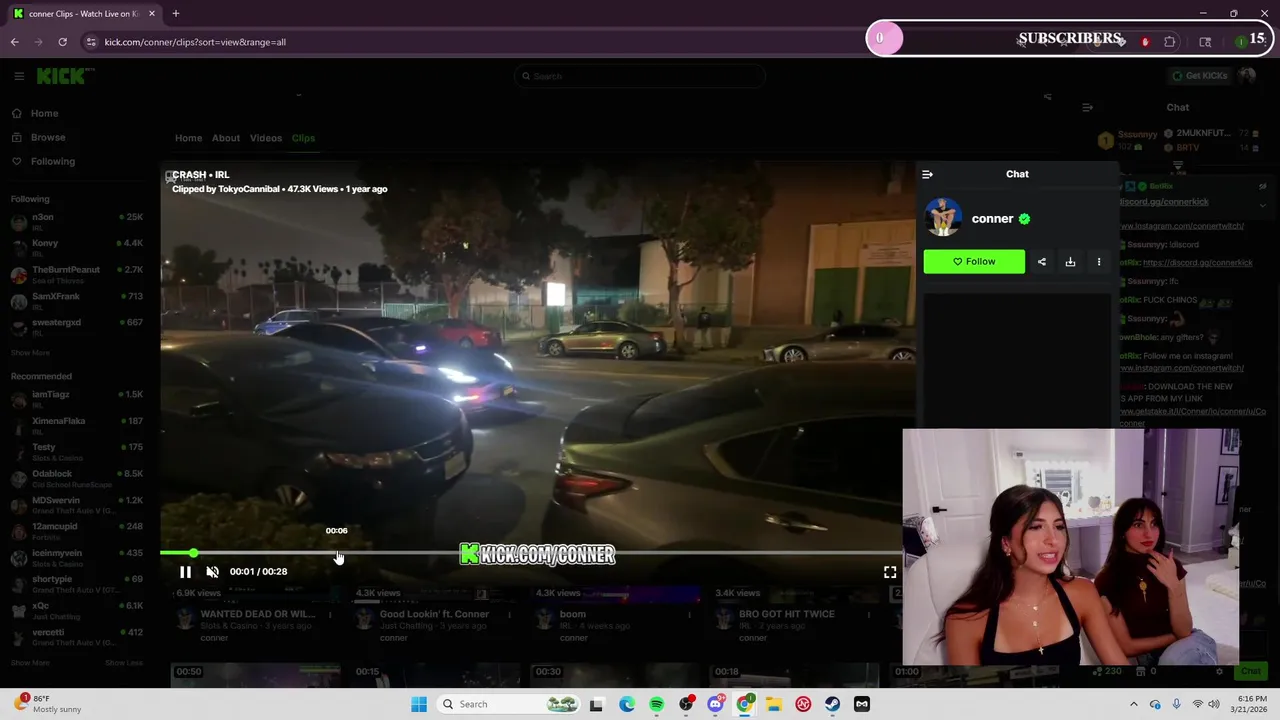Open conner's profile avatar in clip panel
This screenshot has width=1280, height=720.
[943, 218]
